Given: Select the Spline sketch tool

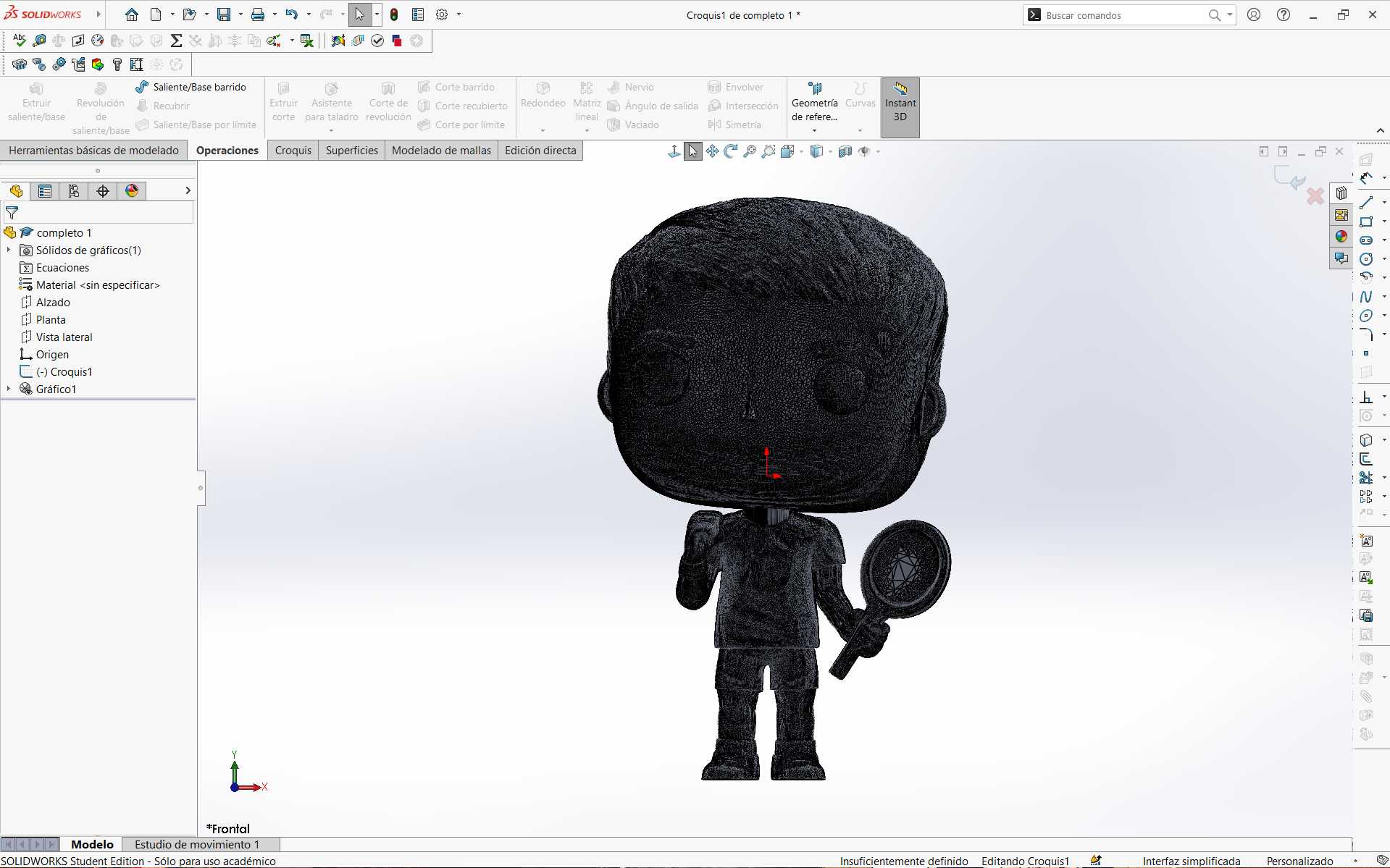Looking at the screenshot, I should [1366, 296].
